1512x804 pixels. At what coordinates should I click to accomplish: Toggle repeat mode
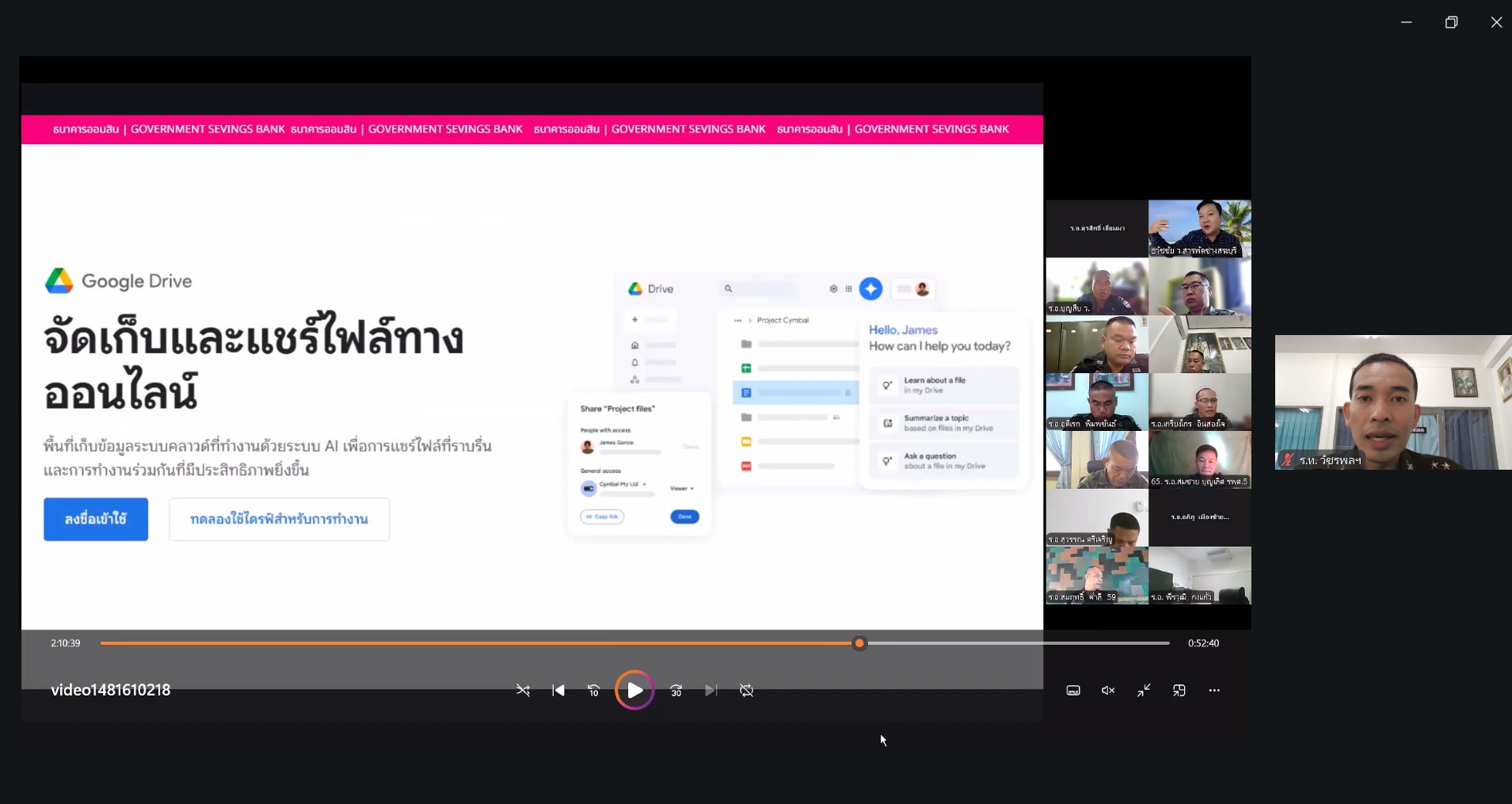pyautogui.click(x=746, y=691)
